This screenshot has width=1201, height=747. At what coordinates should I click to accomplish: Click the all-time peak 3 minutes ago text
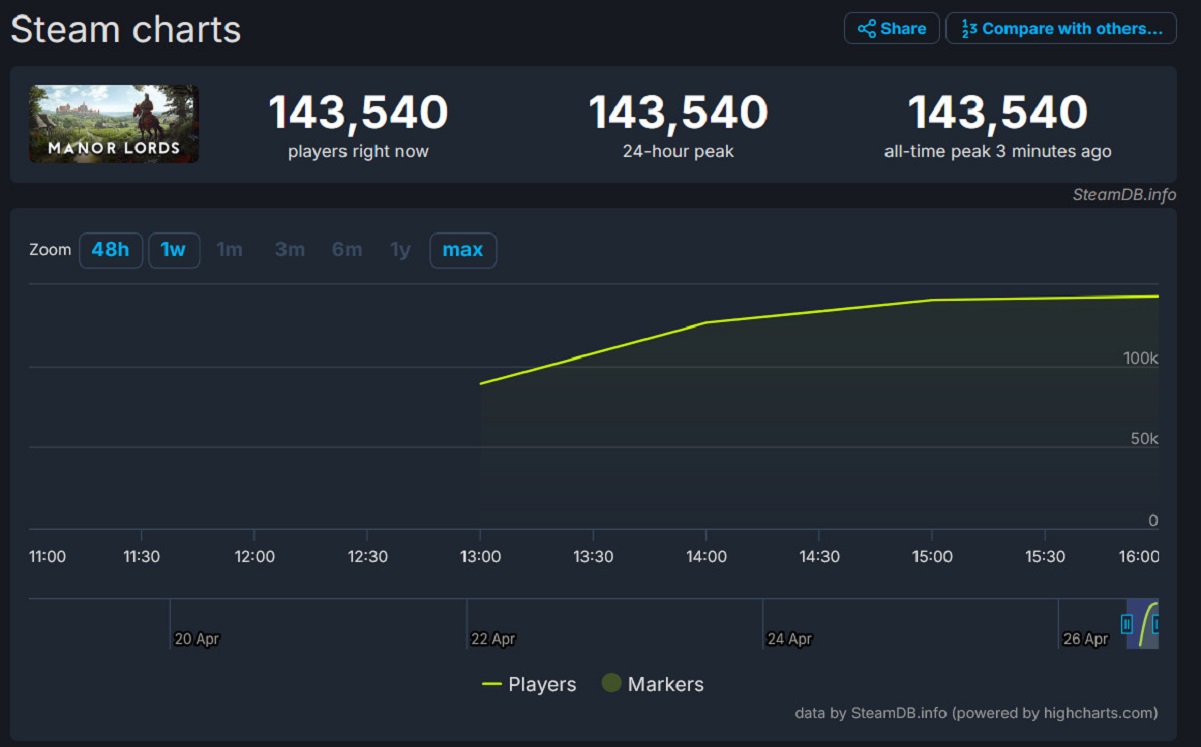click(998, 152)
